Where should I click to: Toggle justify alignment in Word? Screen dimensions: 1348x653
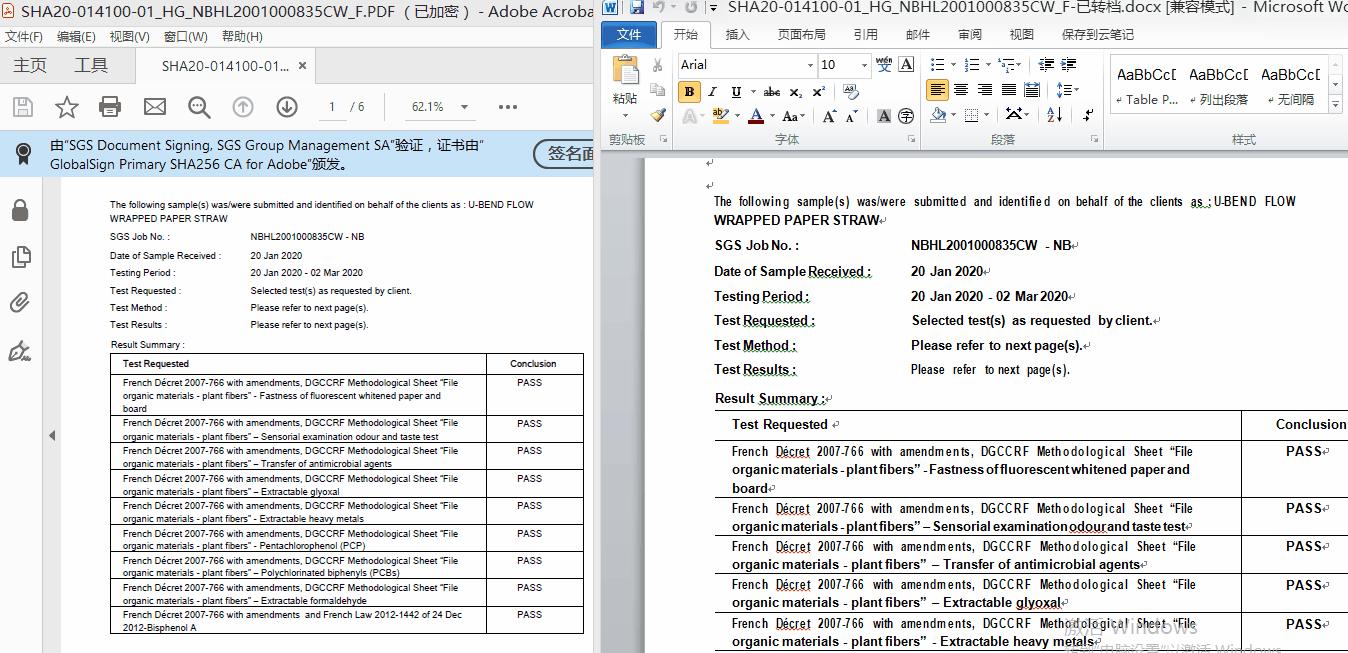click(1009, 90)
